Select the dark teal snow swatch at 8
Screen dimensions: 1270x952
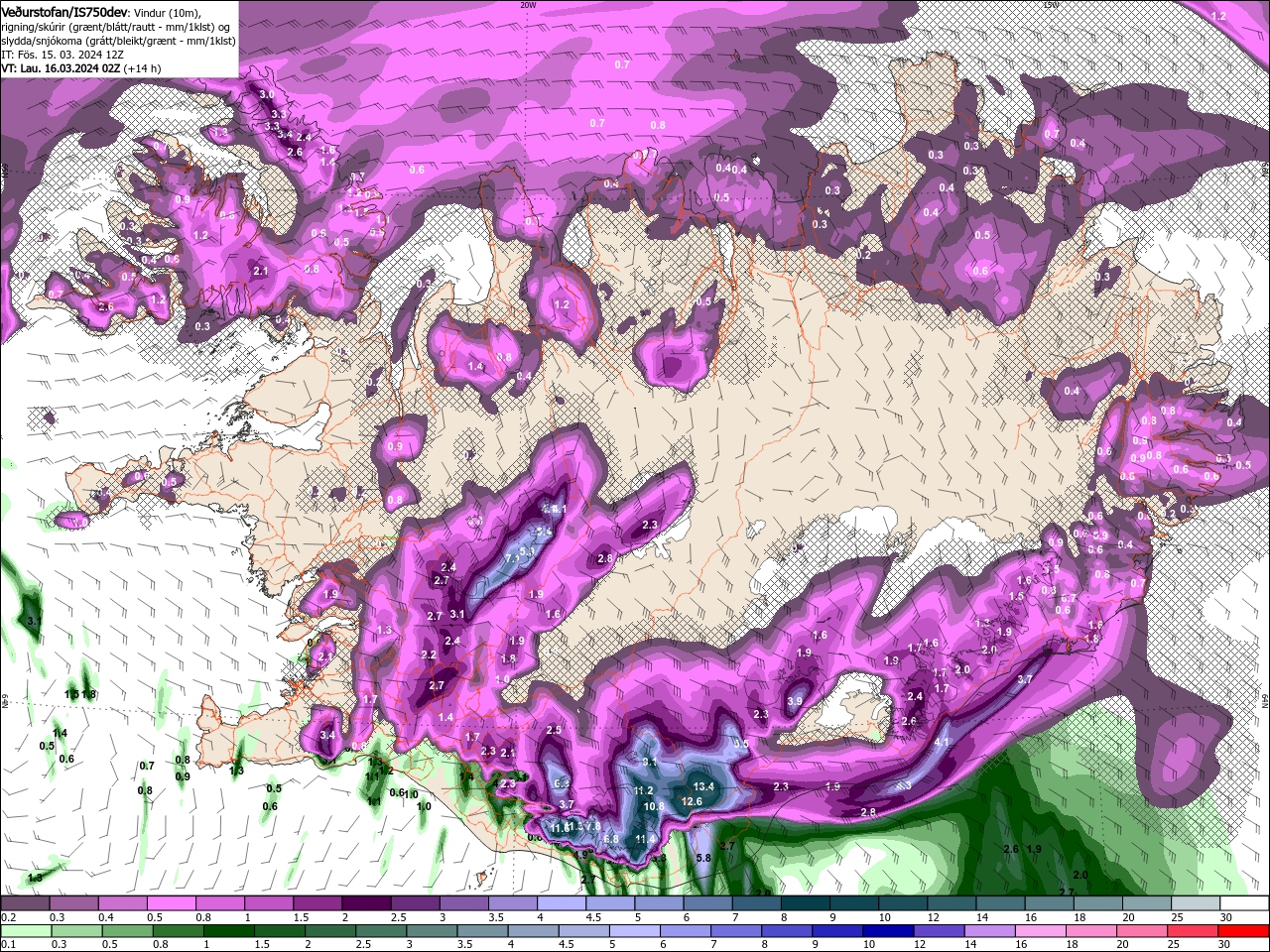click(x=806, y=903)
